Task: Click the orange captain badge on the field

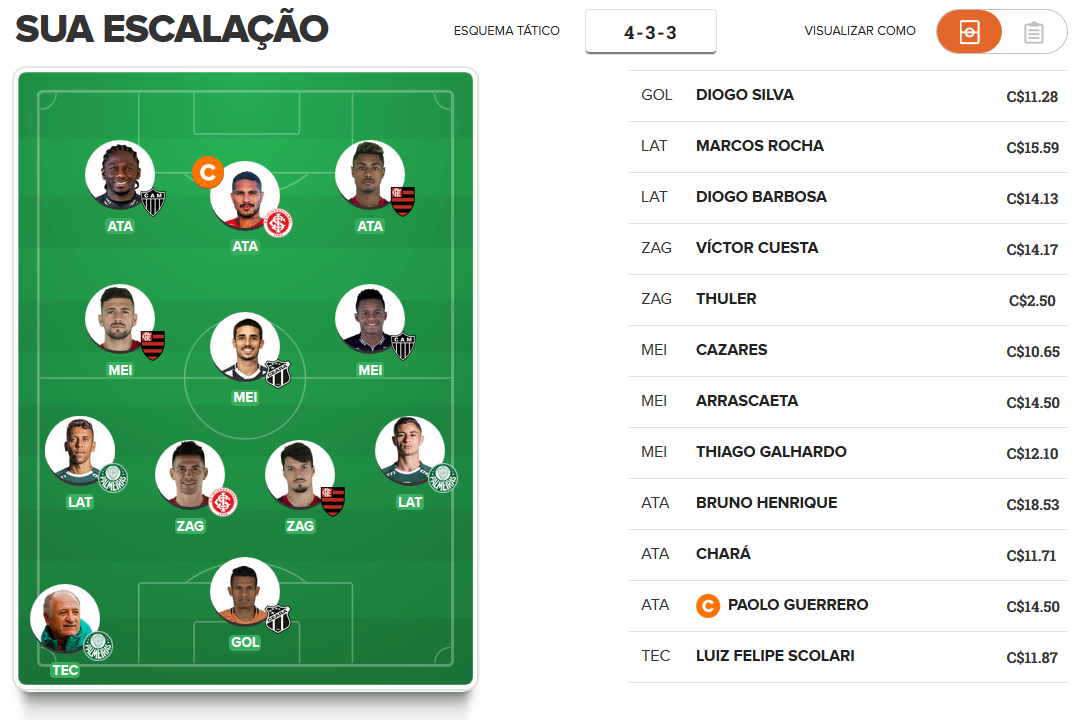Action: [x=208, y=172]
